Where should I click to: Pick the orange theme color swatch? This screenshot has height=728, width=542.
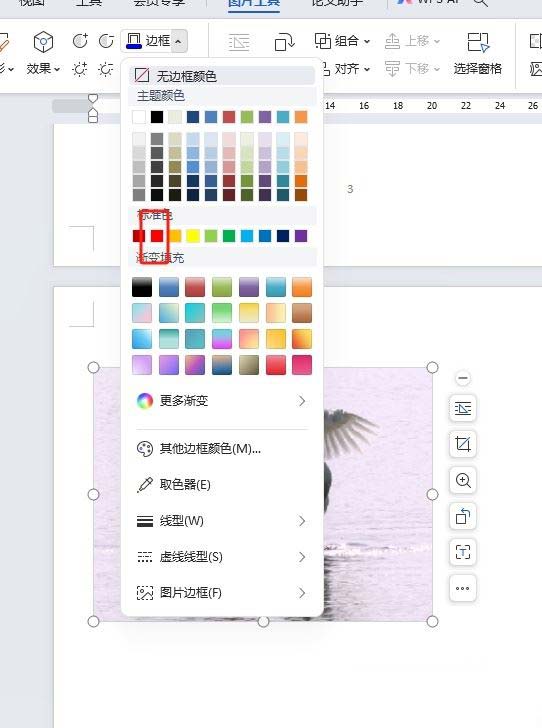(x=301, y=117)
